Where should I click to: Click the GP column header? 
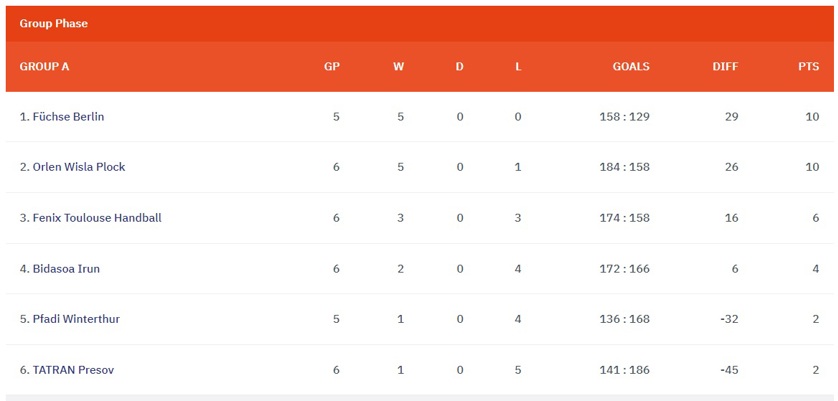click(332, 67)
